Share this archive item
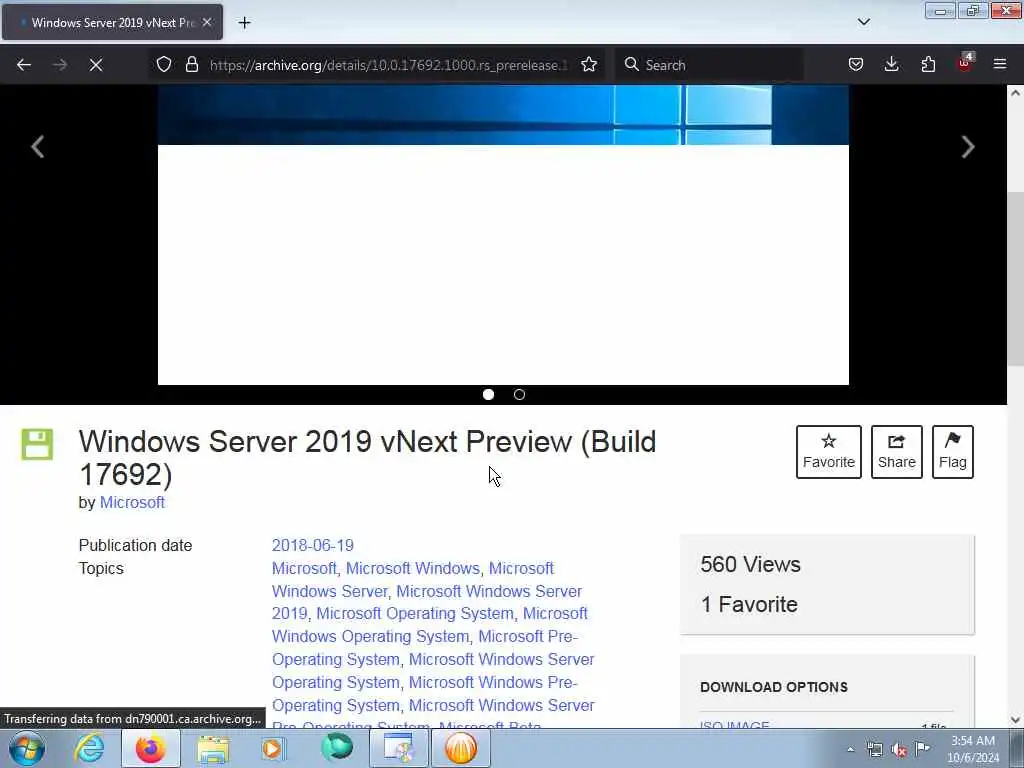 click(x=897, y=452)
